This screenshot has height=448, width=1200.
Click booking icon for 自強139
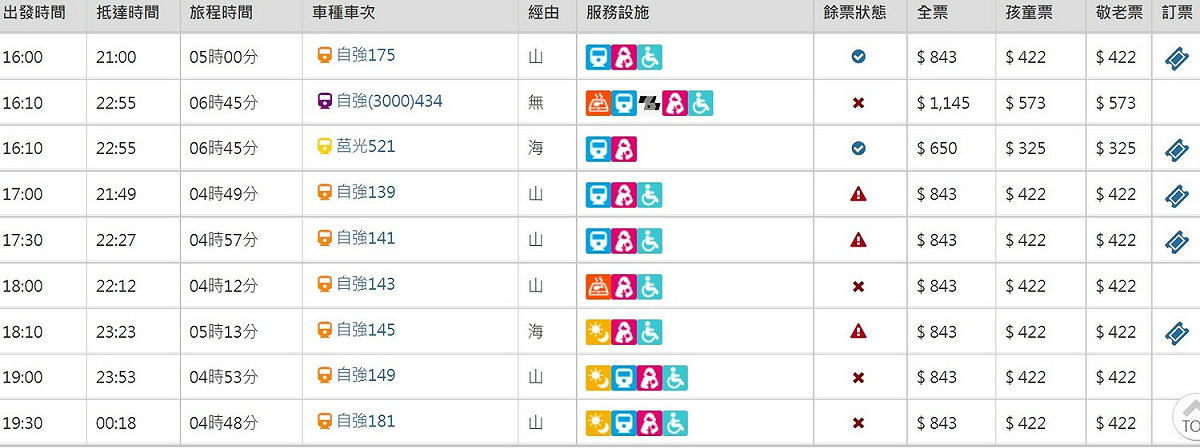pyautogui.click(x=1176, y=196)
